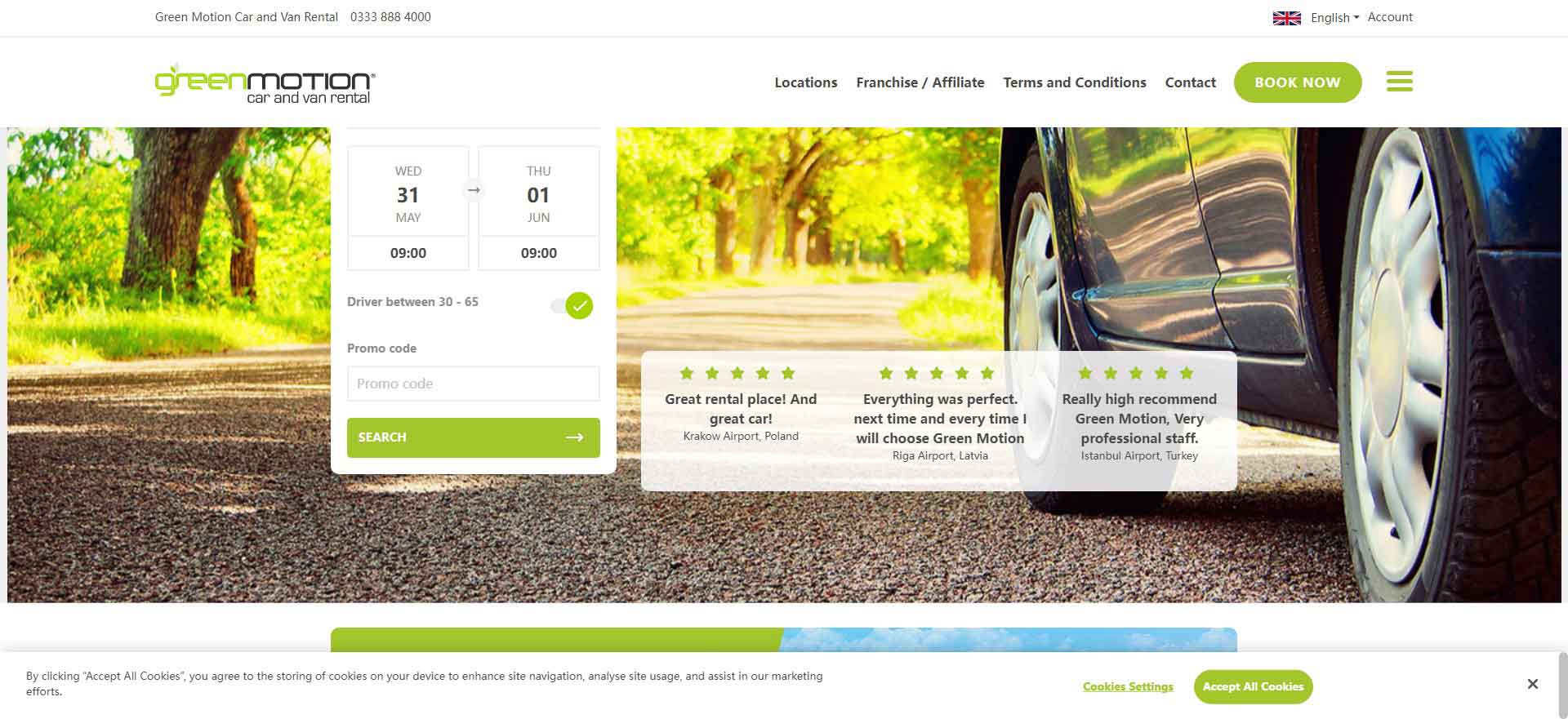
Task: Close the cookie banner with X
Action: pos(1533,684)
